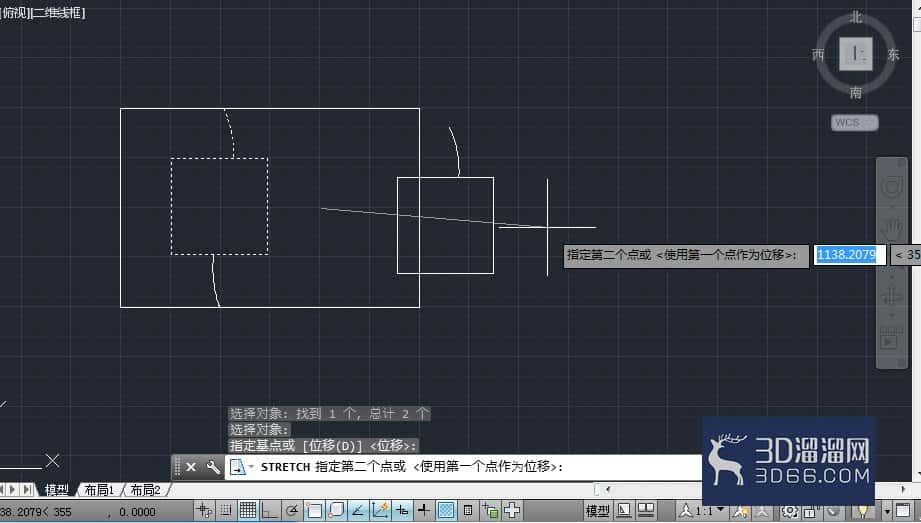Screen dimensions: 921x523
Task: Click the [俯视] view control label
Action: [14, 12]
